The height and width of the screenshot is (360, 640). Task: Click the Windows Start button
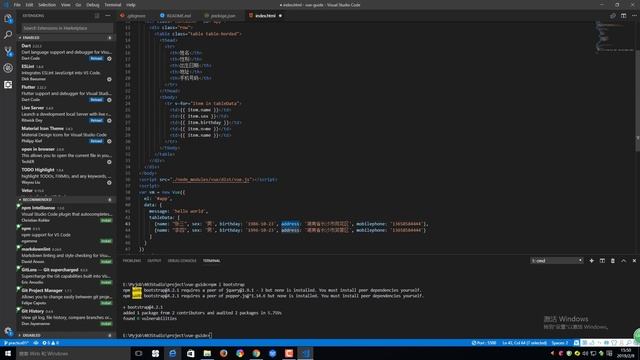tap(8, 353)
